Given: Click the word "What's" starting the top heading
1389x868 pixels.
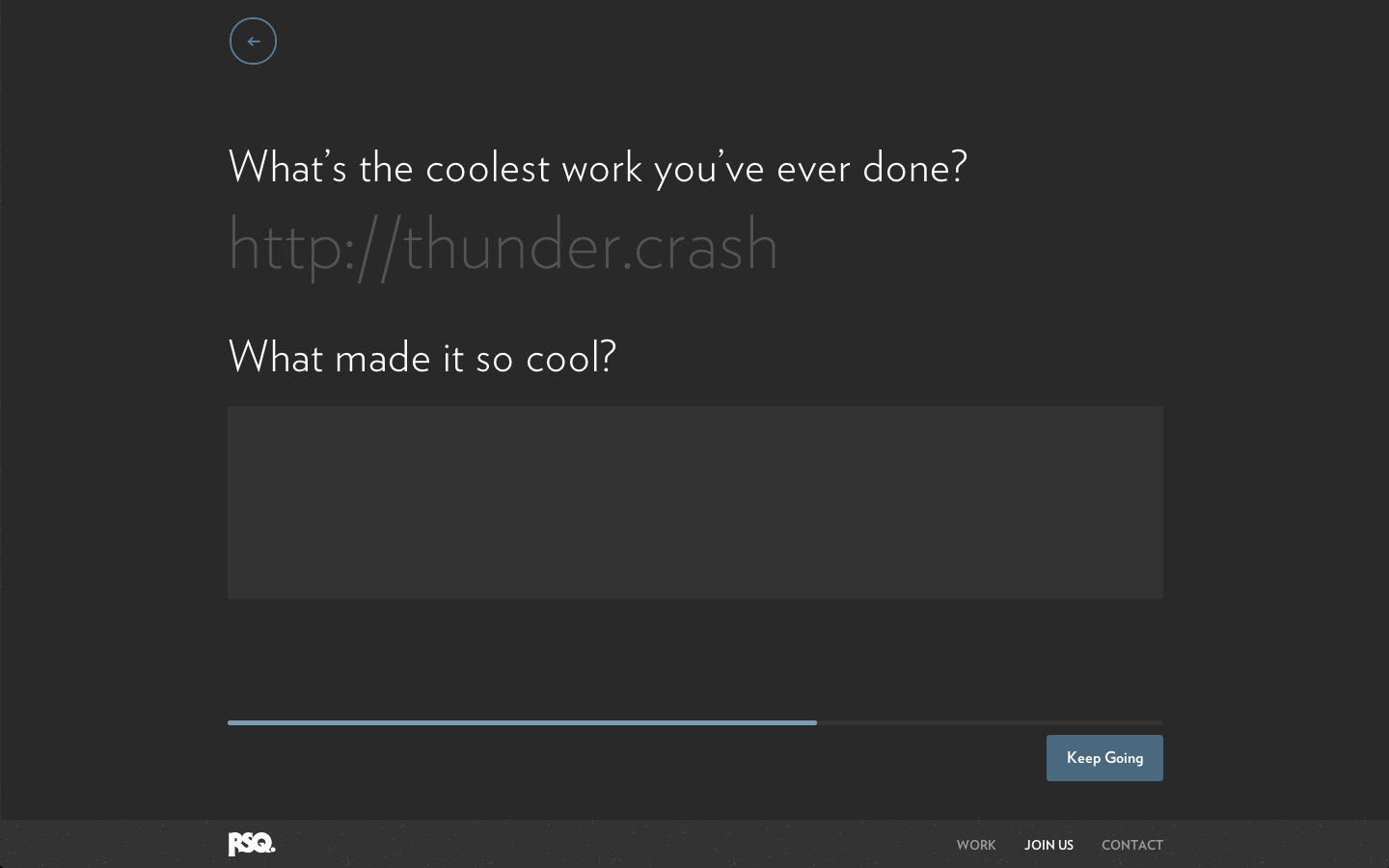Looking at the screenshot, I should click(x=286, y=168).
